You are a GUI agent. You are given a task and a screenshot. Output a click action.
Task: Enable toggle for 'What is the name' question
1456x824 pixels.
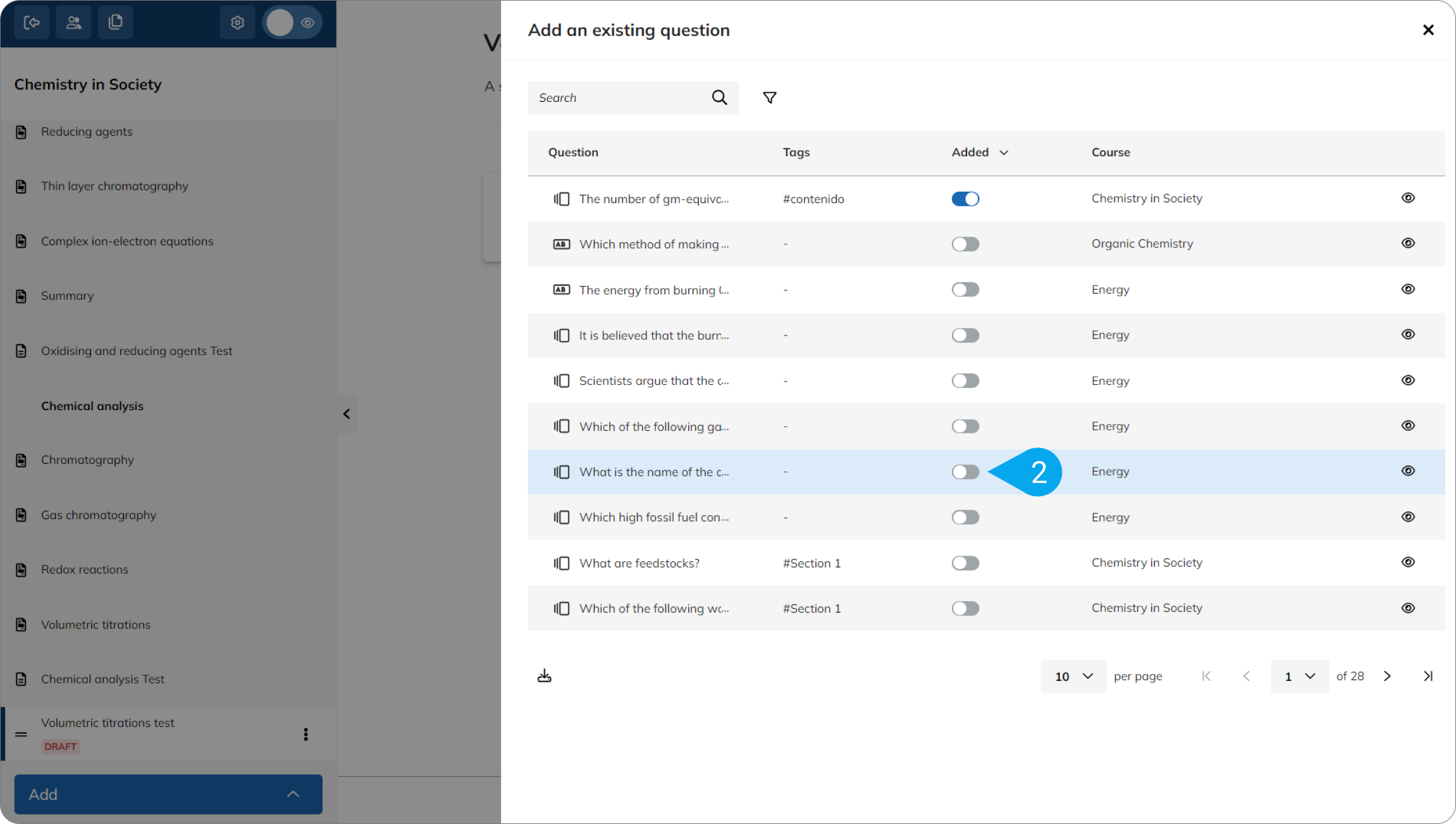(965, 472)
